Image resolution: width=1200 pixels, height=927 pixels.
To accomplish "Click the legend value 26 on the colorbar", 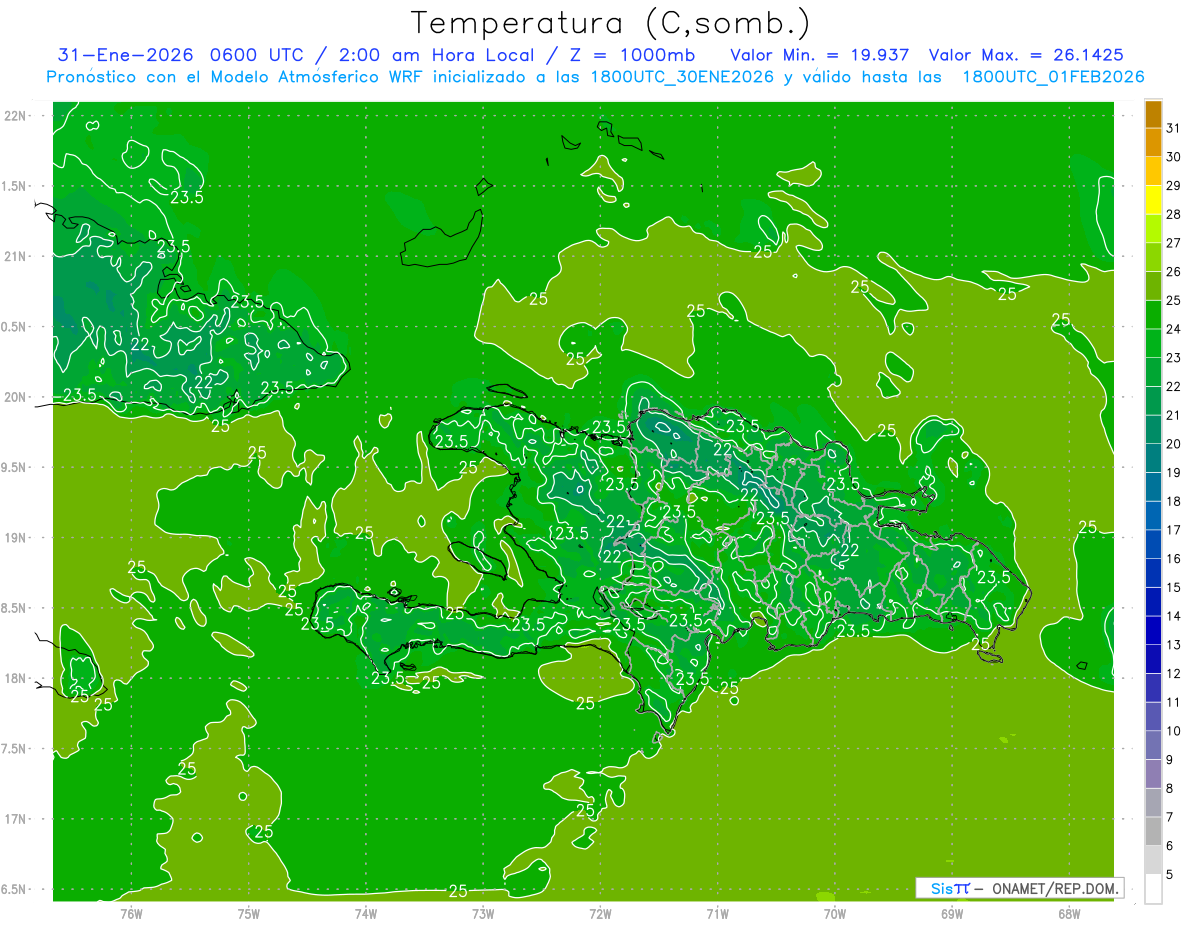I will click(x=1174, y=271).
